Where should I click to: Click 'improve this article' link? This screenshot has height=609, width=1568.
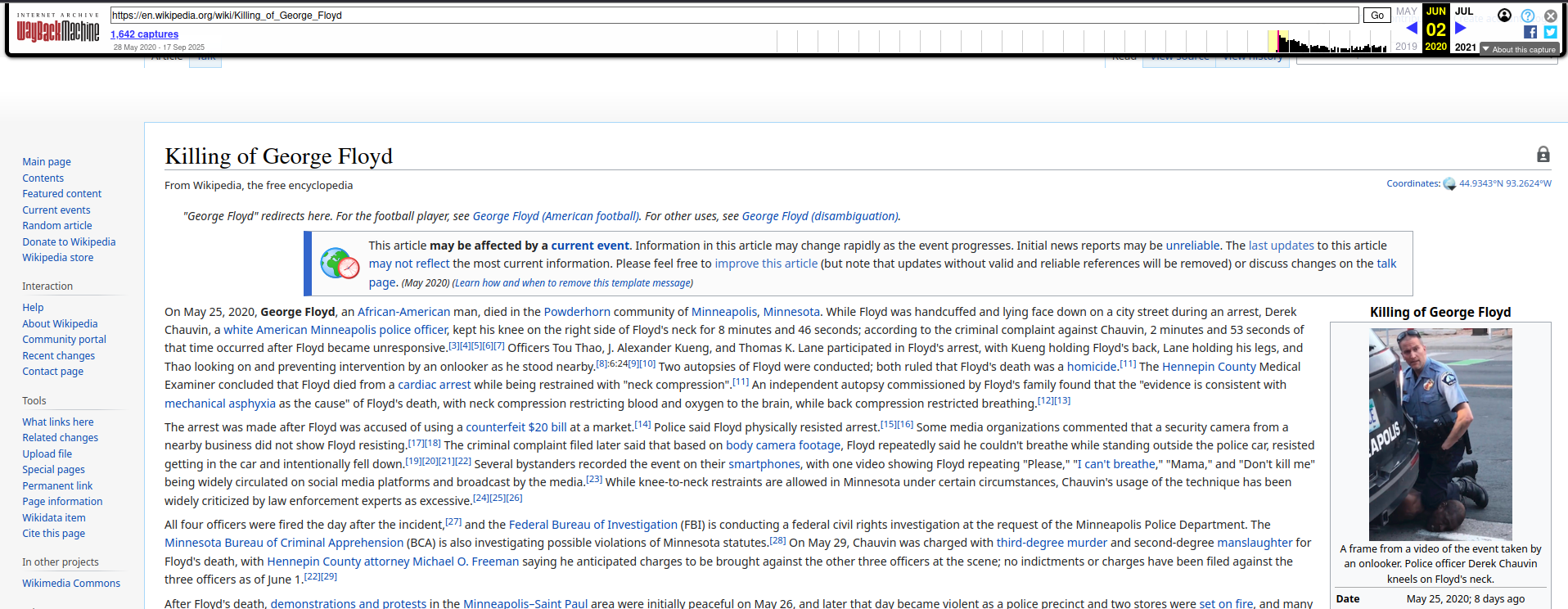[766, 264]
